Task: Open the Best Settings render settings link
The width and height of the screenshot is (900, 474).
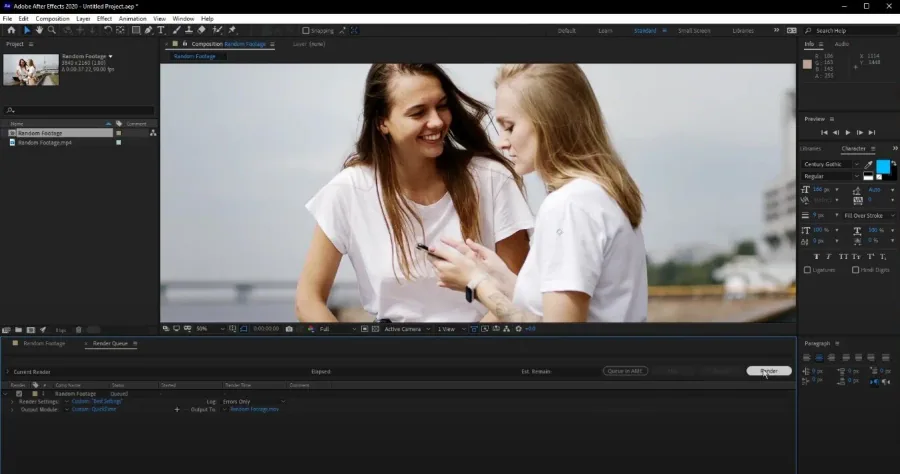Action: 97,402
